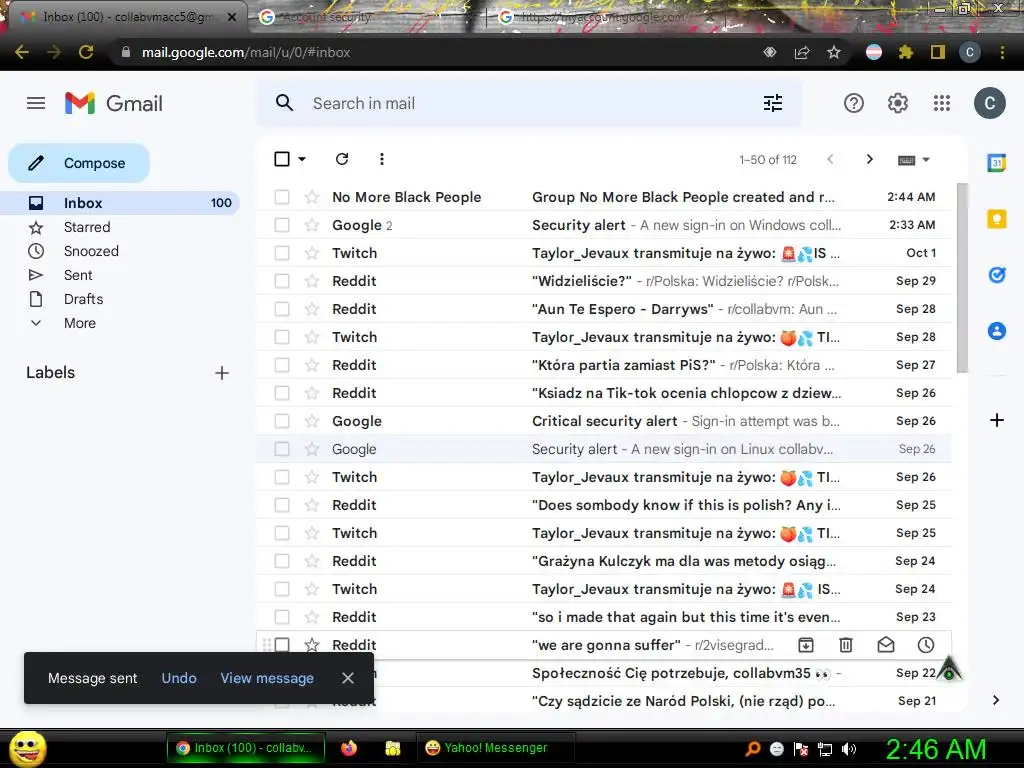Mark "we are gonna suffer" email as unread
Image resolution: width=1024 pixels, height=768 pixels.
886,645
